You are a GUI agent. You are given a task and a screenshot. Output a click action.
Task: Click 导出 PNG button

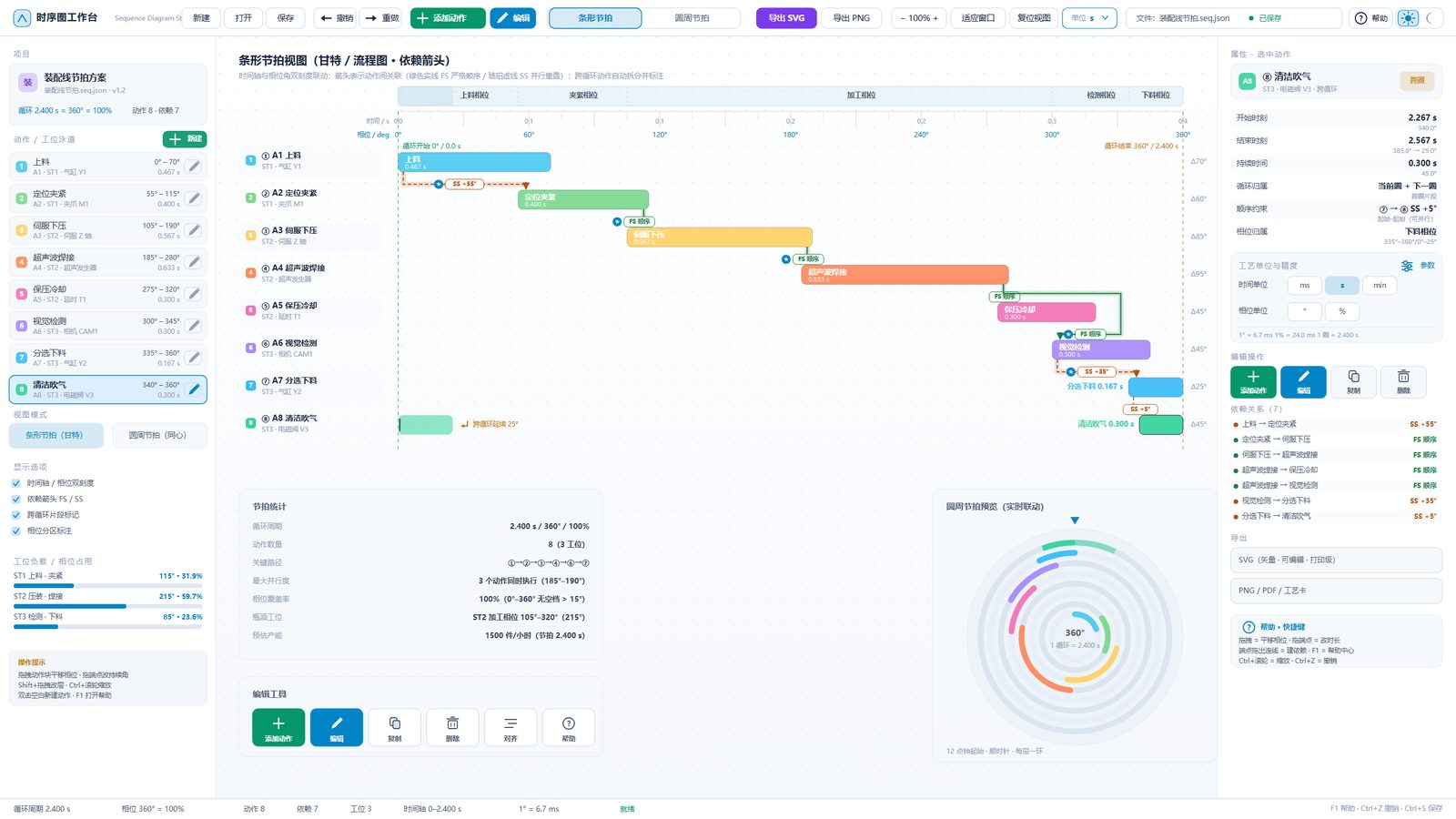click(852, 18)
